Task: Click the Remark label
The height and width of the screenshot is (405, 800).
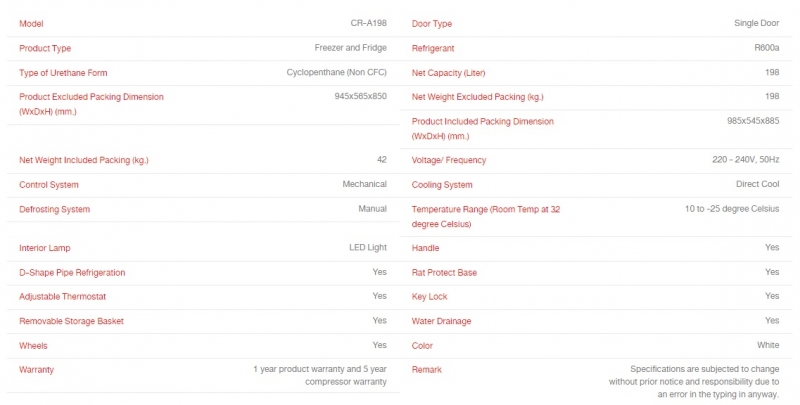Action: click(x=427, y=370)
